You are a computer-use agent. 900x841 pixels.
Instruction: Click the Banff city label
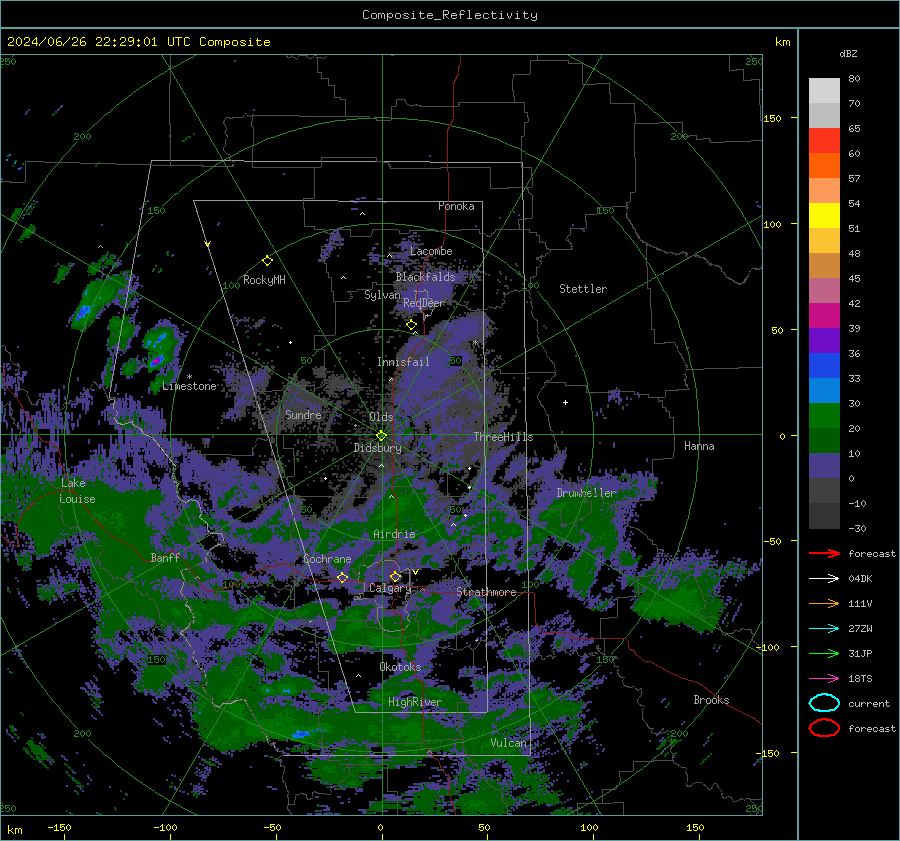165,557
